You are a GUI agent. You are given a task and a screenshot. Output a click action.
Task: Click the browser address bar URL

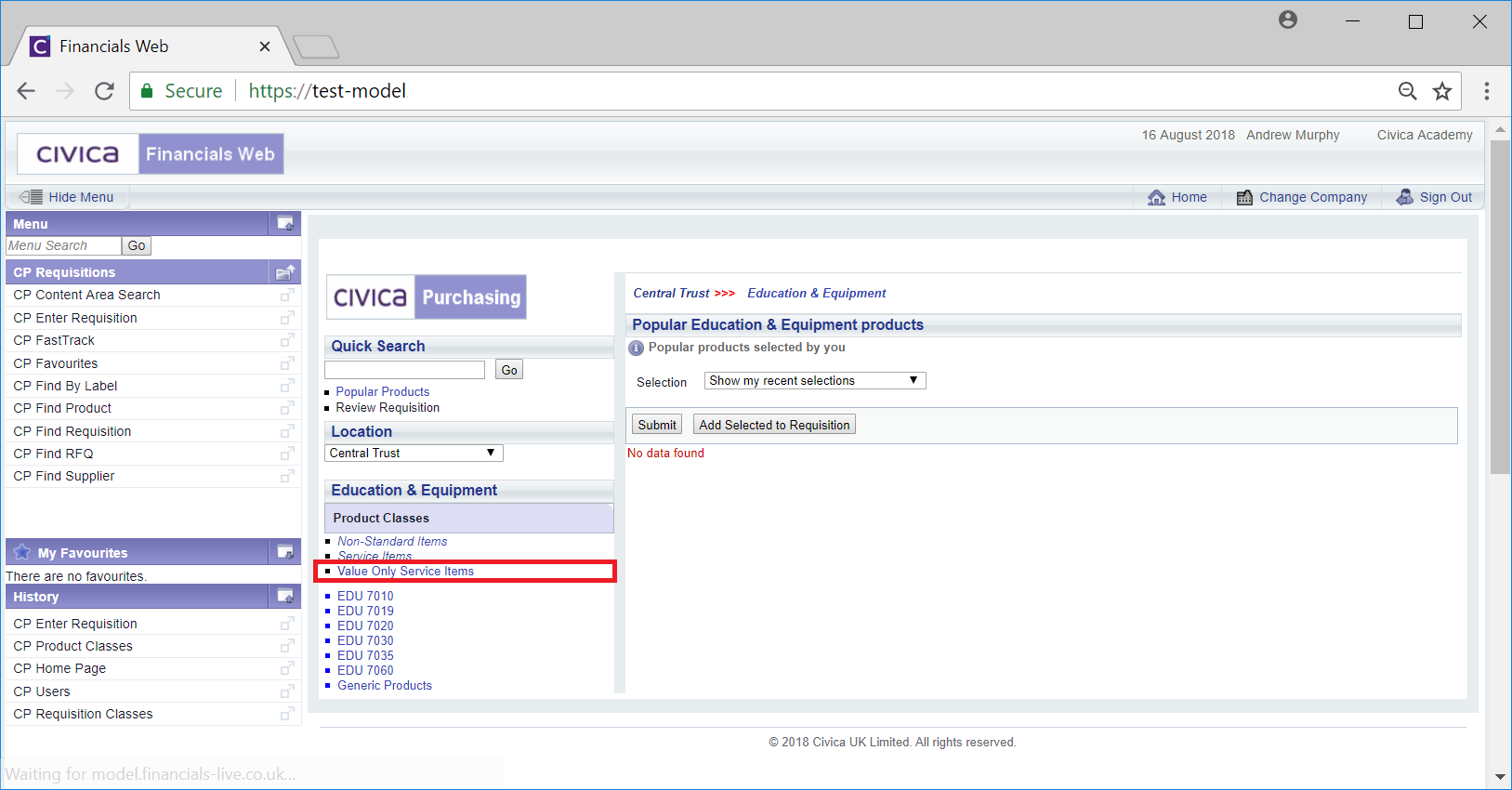[327, 91]
